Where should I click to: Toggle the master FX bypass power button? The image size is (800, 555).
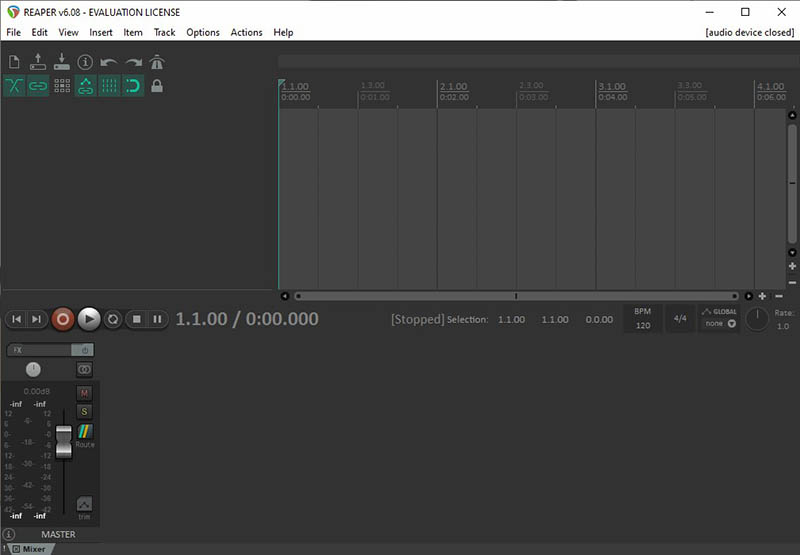point(84,350)
